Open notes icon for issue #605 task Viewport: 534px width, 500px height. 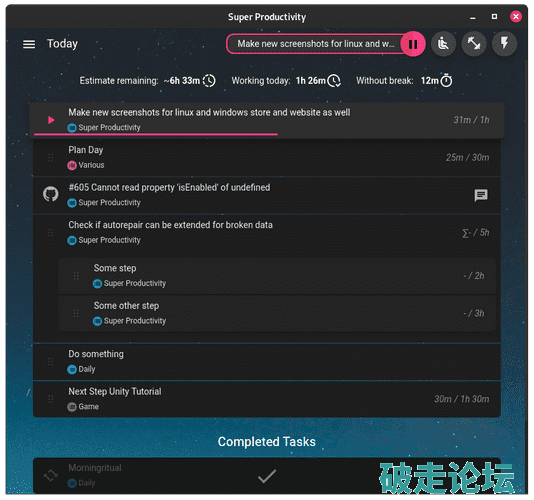click(x=481, y=196)
